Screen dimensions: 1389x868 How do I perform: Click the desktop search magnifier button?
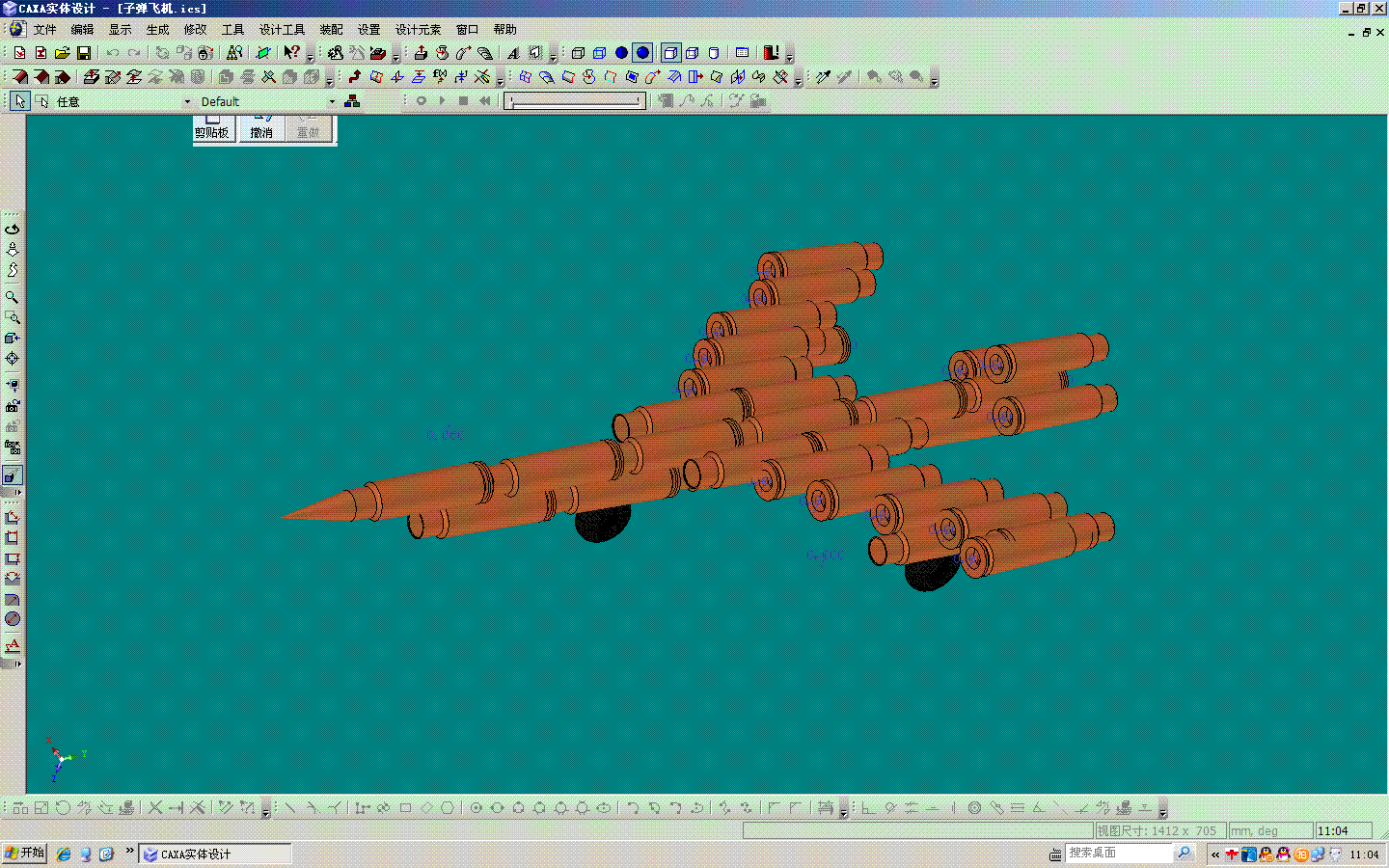tap(1184, 853)
